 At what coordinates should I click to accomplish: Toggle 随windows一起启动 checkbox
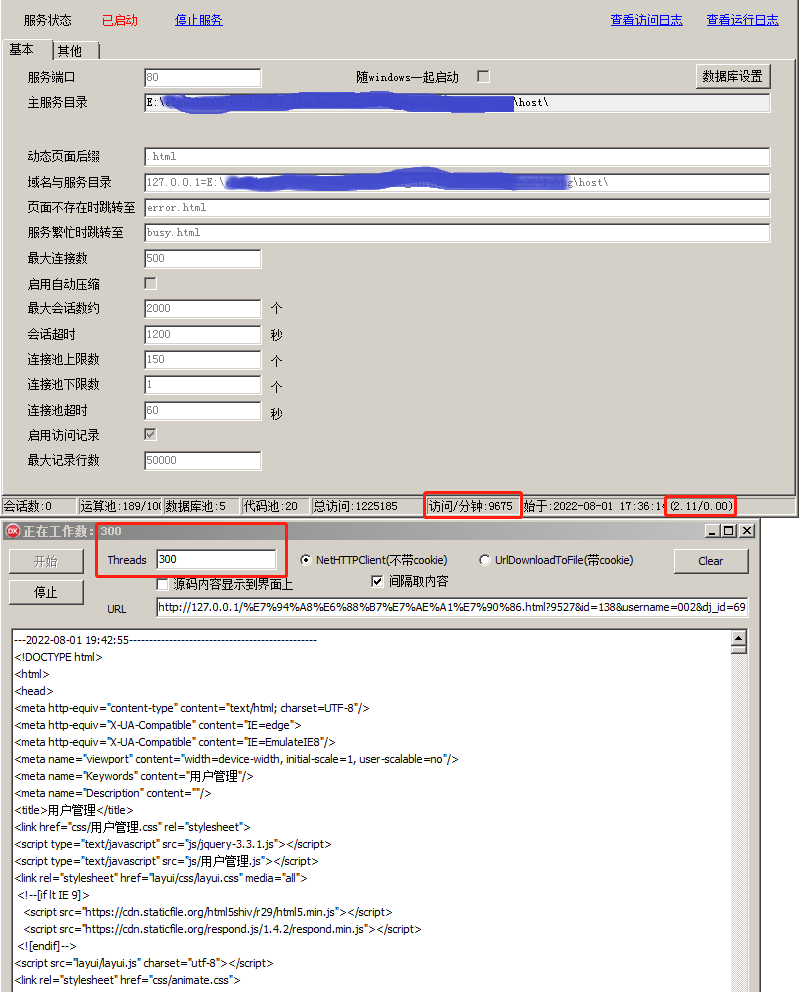483,77
